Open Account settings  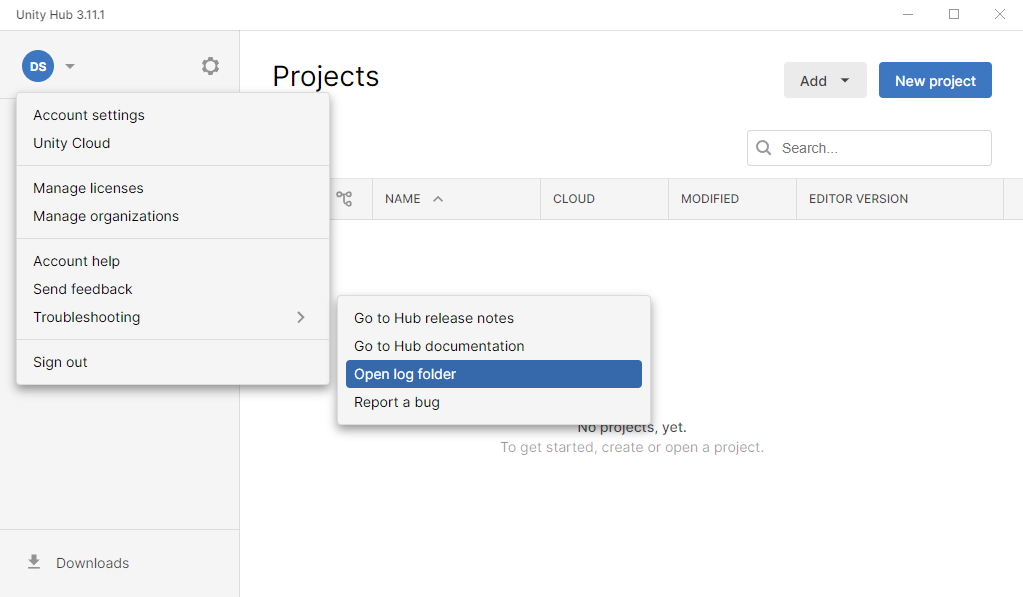pyautogui.click(x=89, y=115)
